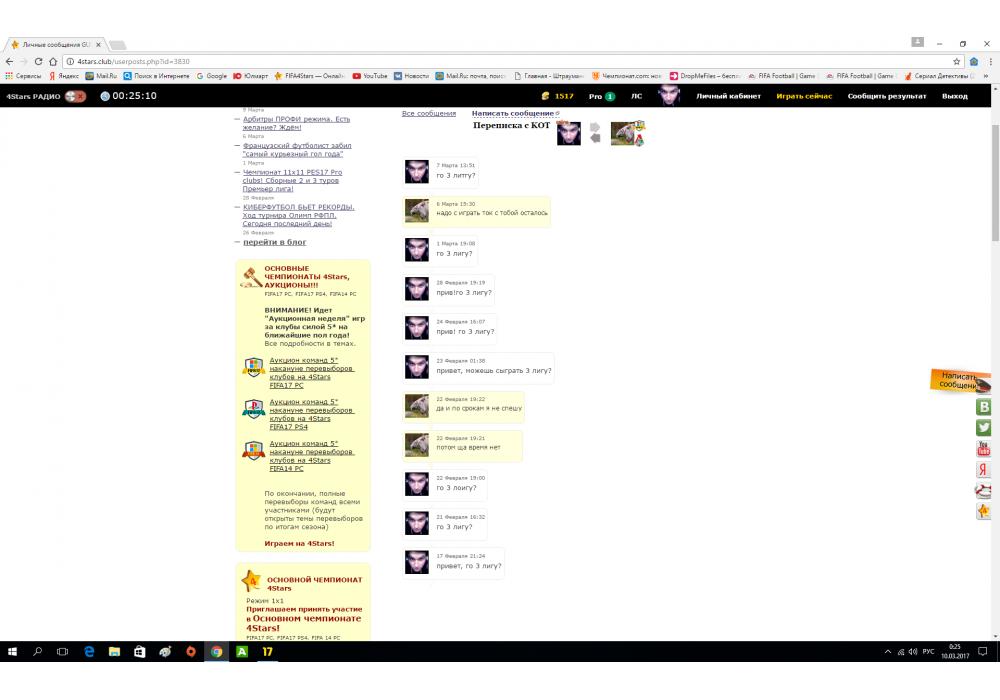This screenshot has width=1000, height=700.
Task: Open the Twitter share icon
Action: tap(984, 428)
